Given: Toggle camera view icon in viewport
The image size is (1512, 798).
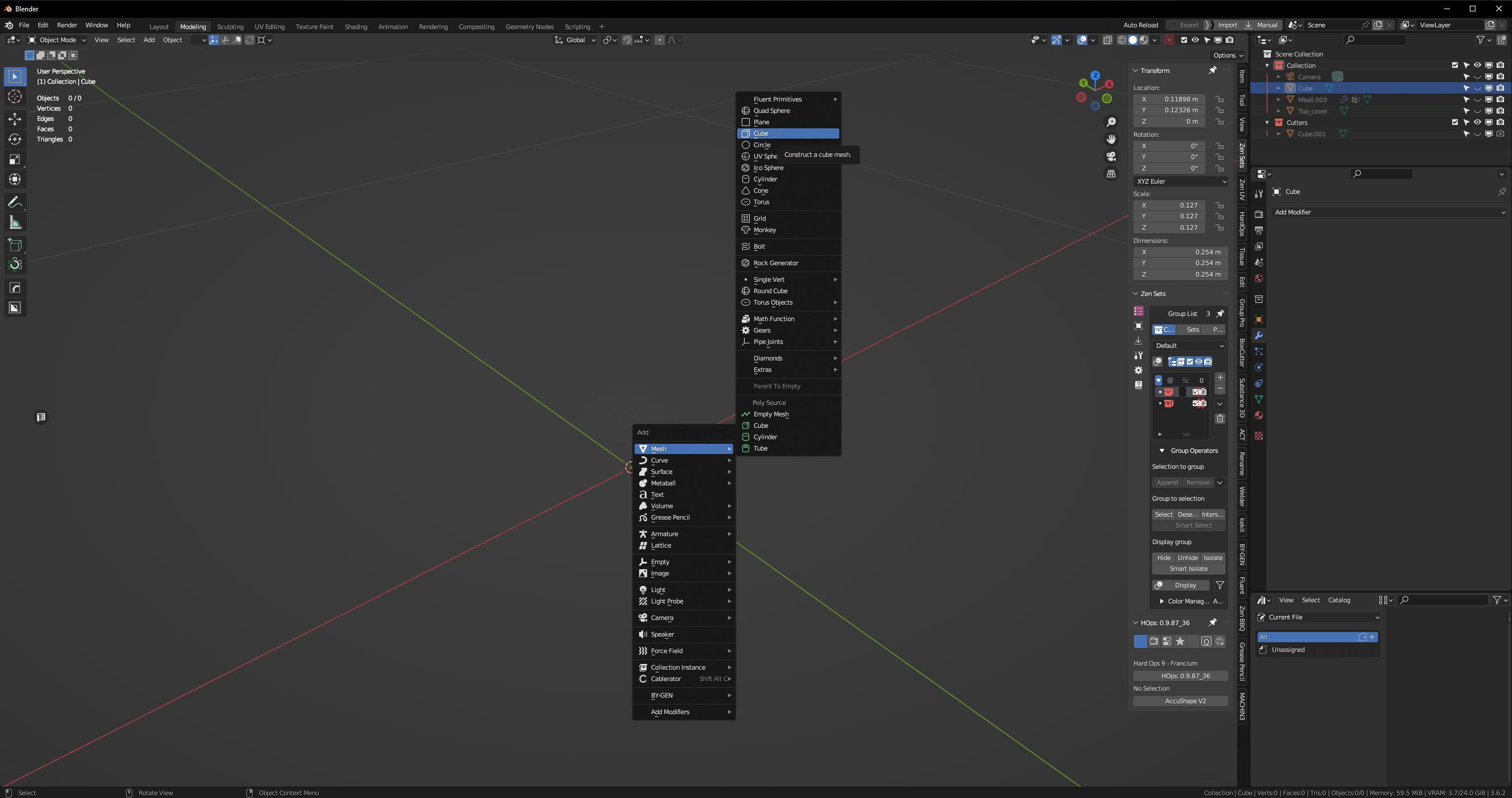Looking at the screenshot, I should pyautogui.click(x=1111, y=156).
